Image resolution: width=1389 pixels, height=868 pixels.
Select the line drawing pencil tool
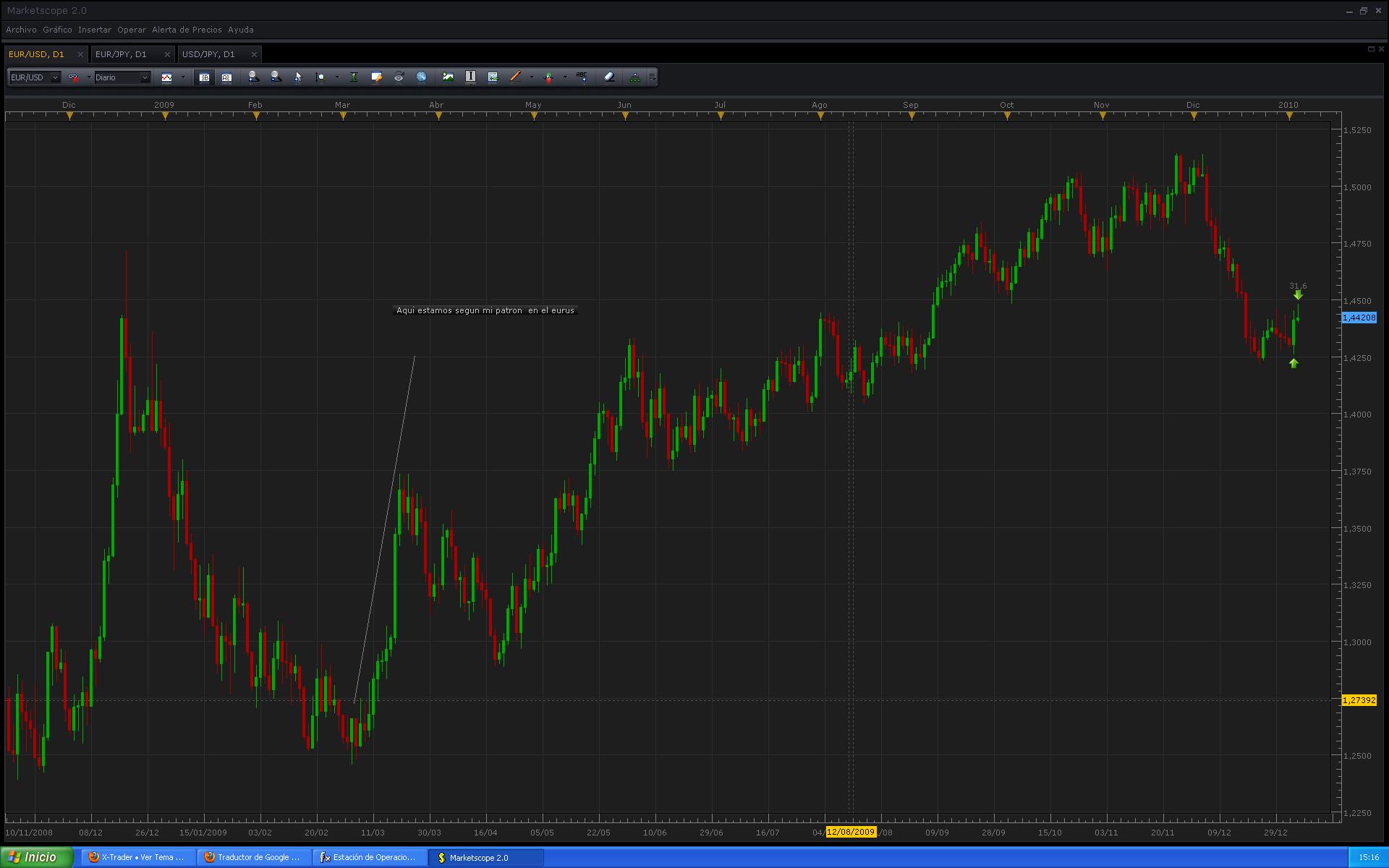coord(515,77)
